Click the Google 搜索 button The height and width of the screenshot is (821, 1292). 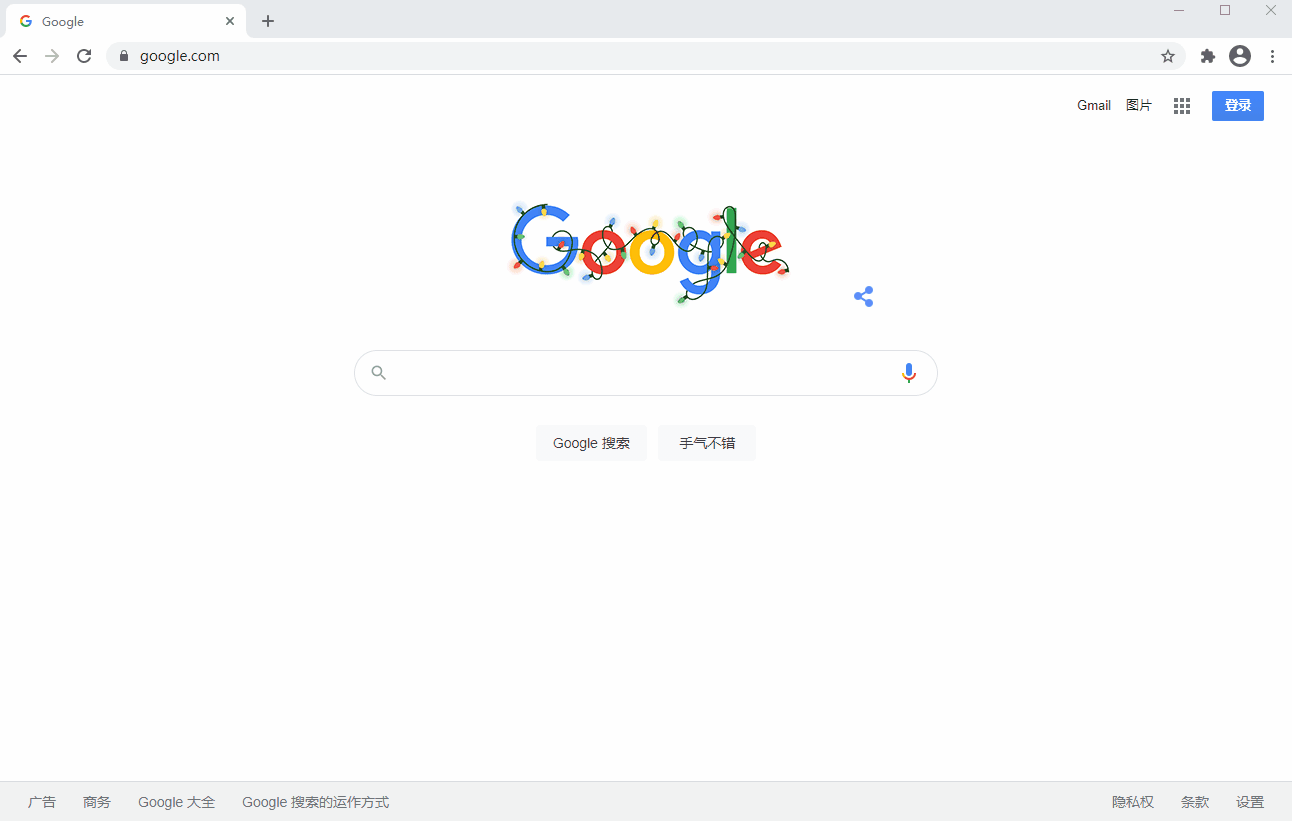591,443
